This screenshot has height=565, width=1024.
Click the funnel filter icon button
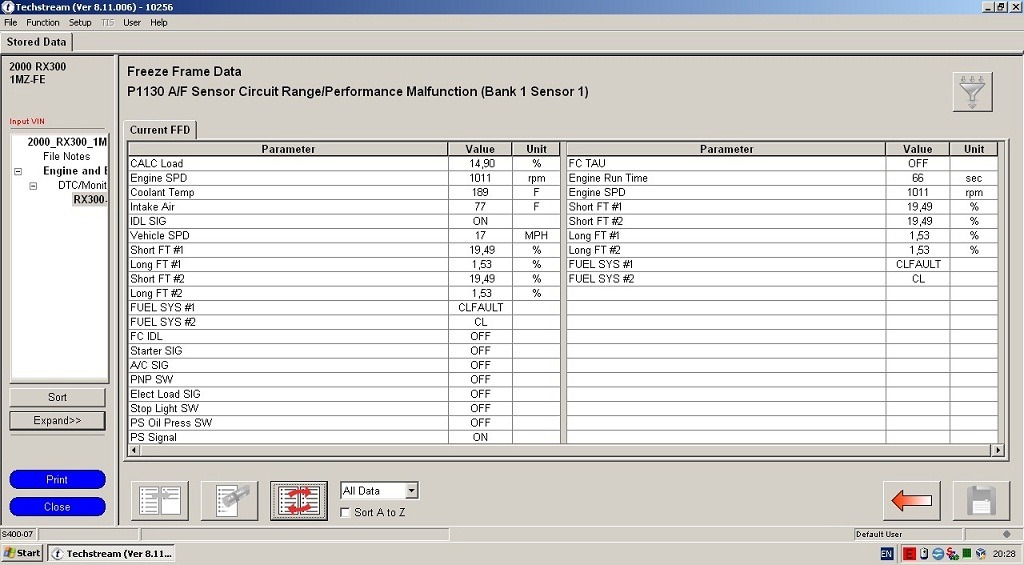tap(971, 92)
